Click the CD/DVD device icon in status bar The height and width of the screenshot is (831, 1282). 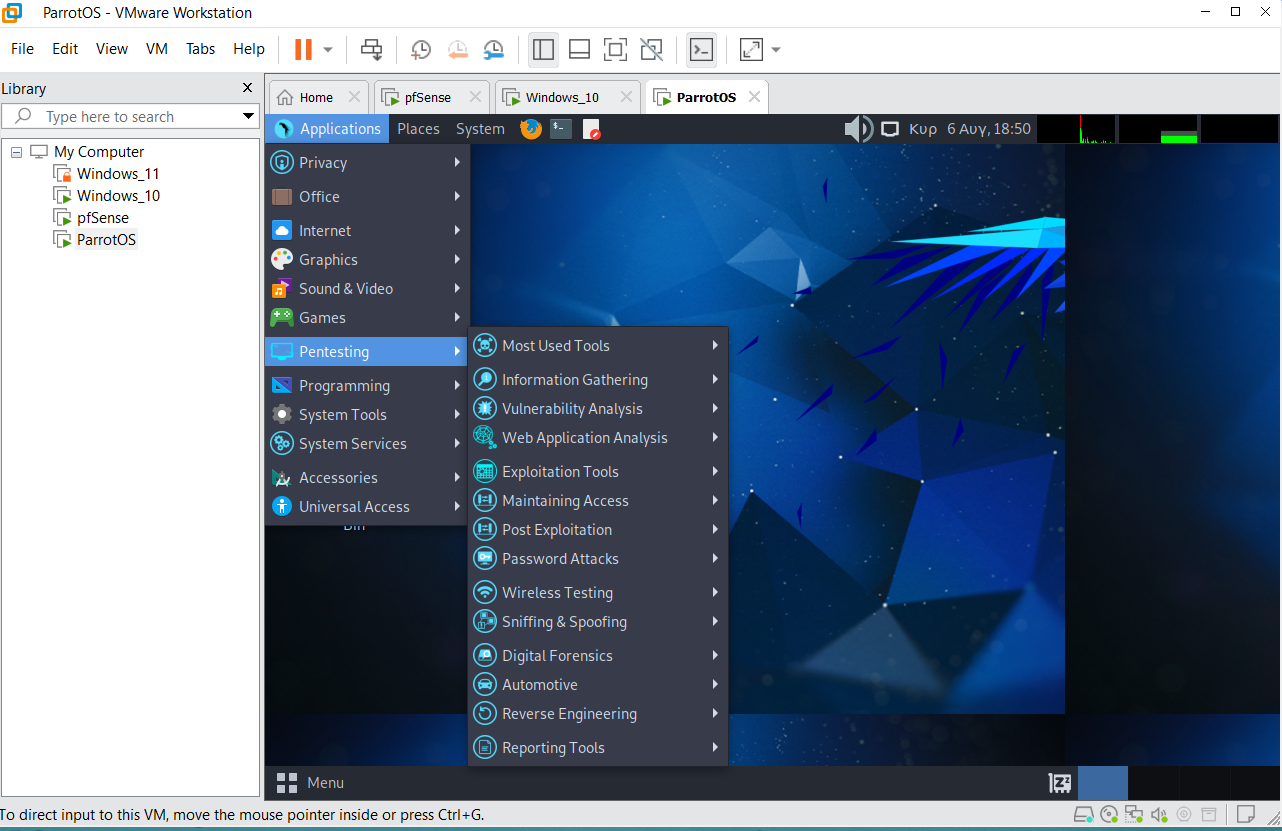(x=1109, y=814)
